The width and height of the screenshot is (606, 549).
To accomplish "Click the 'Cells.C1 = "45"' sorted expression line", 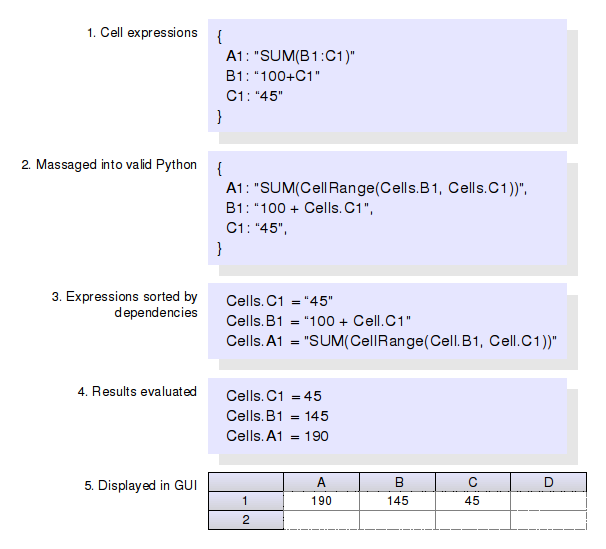I will (279, 301).
